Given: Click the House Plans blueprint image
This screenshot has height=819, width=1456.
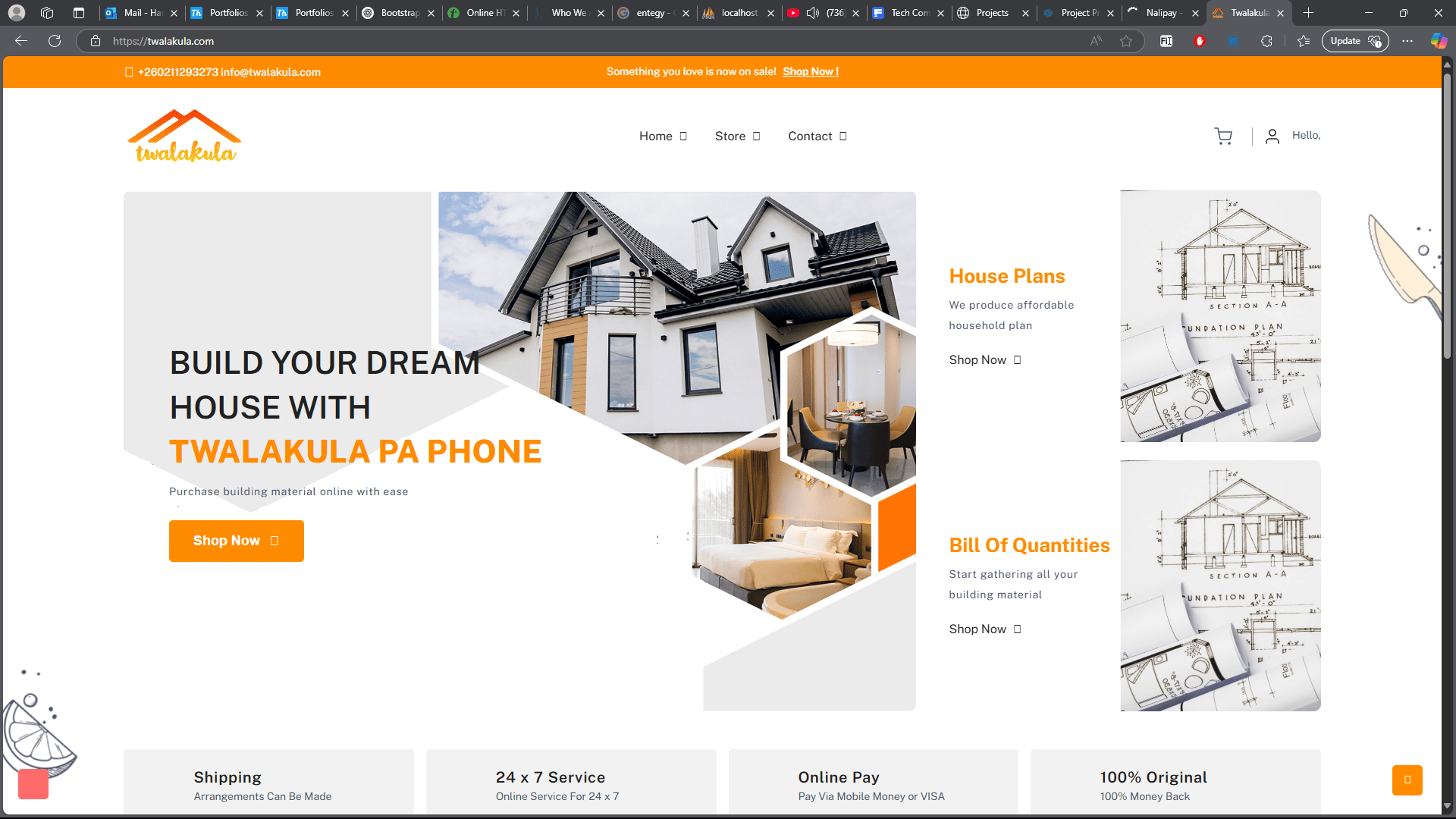Looking at the screenshot, I should 1220,316.
